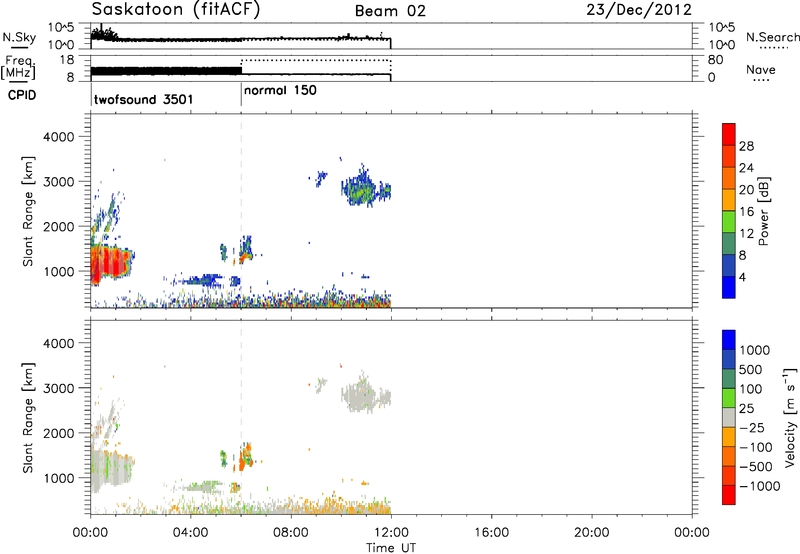Click 'Slant Range [km]' label of power panel
The width and height of the screenshot is (800, 554).
pos(28,211)
